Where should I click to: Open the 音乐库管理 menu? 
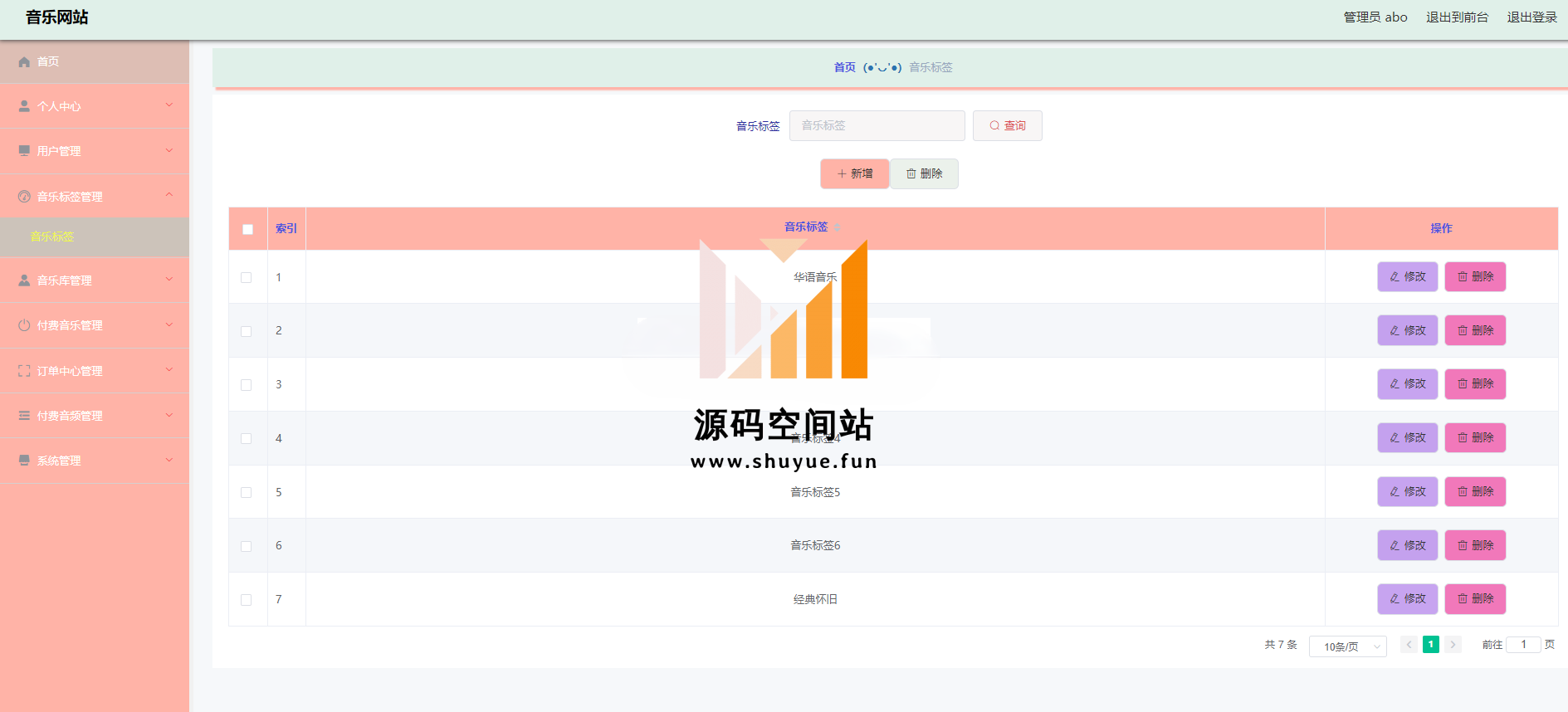point(95,280)
